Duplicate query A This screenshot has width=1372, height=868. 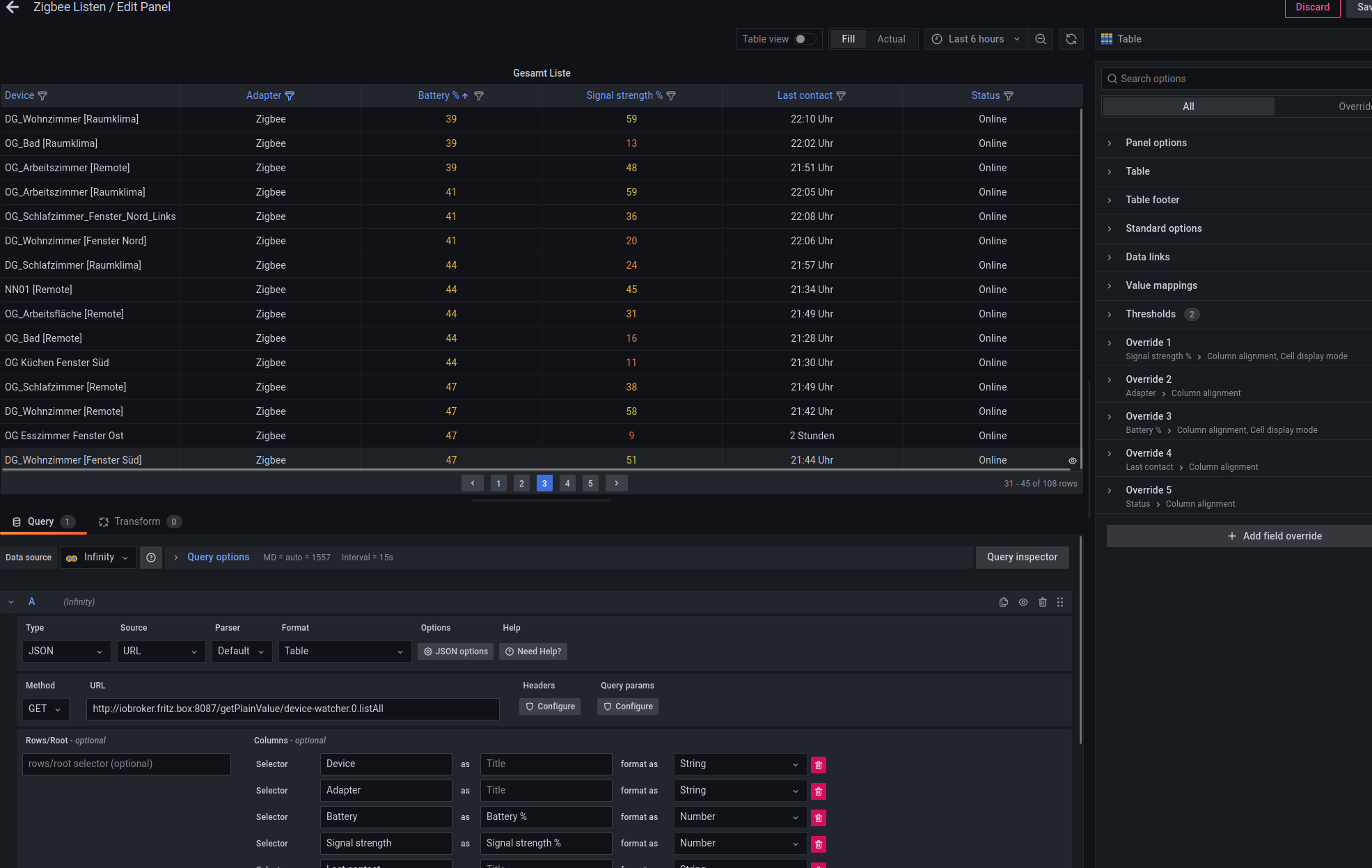click(x=1004, y=602)
